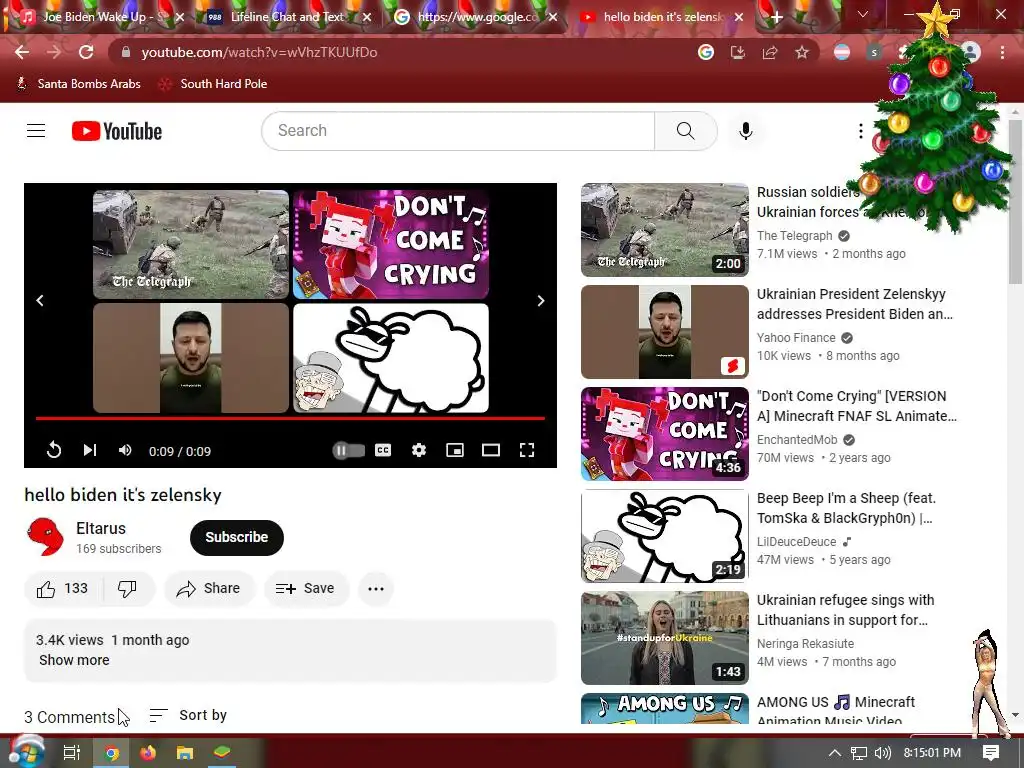This screenshot has height=768, width=1024.
Task: Open the YouTube hamburger guide menu
Action: (36, 131)
